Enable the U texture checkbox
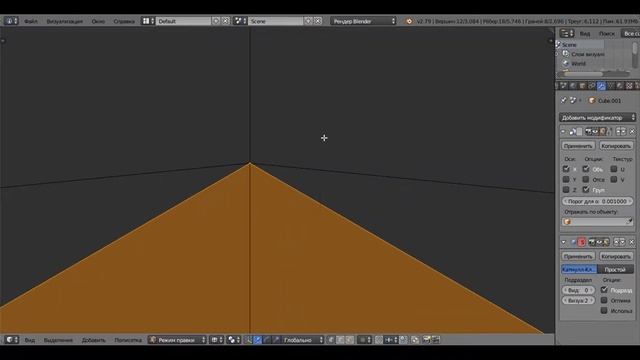Image resolution: width=640 pixels, height=360 pixels. coord(614,169)
